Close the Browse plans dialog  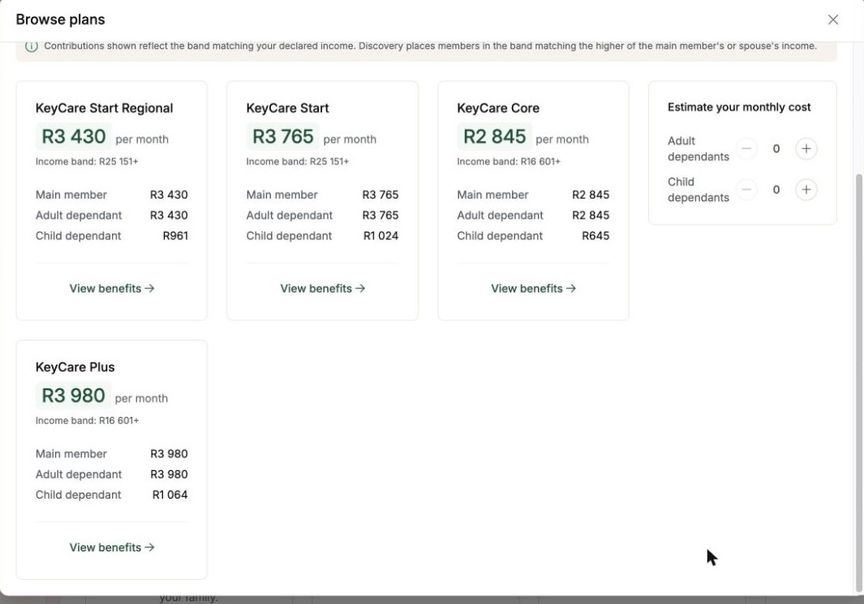coord(833,20)
